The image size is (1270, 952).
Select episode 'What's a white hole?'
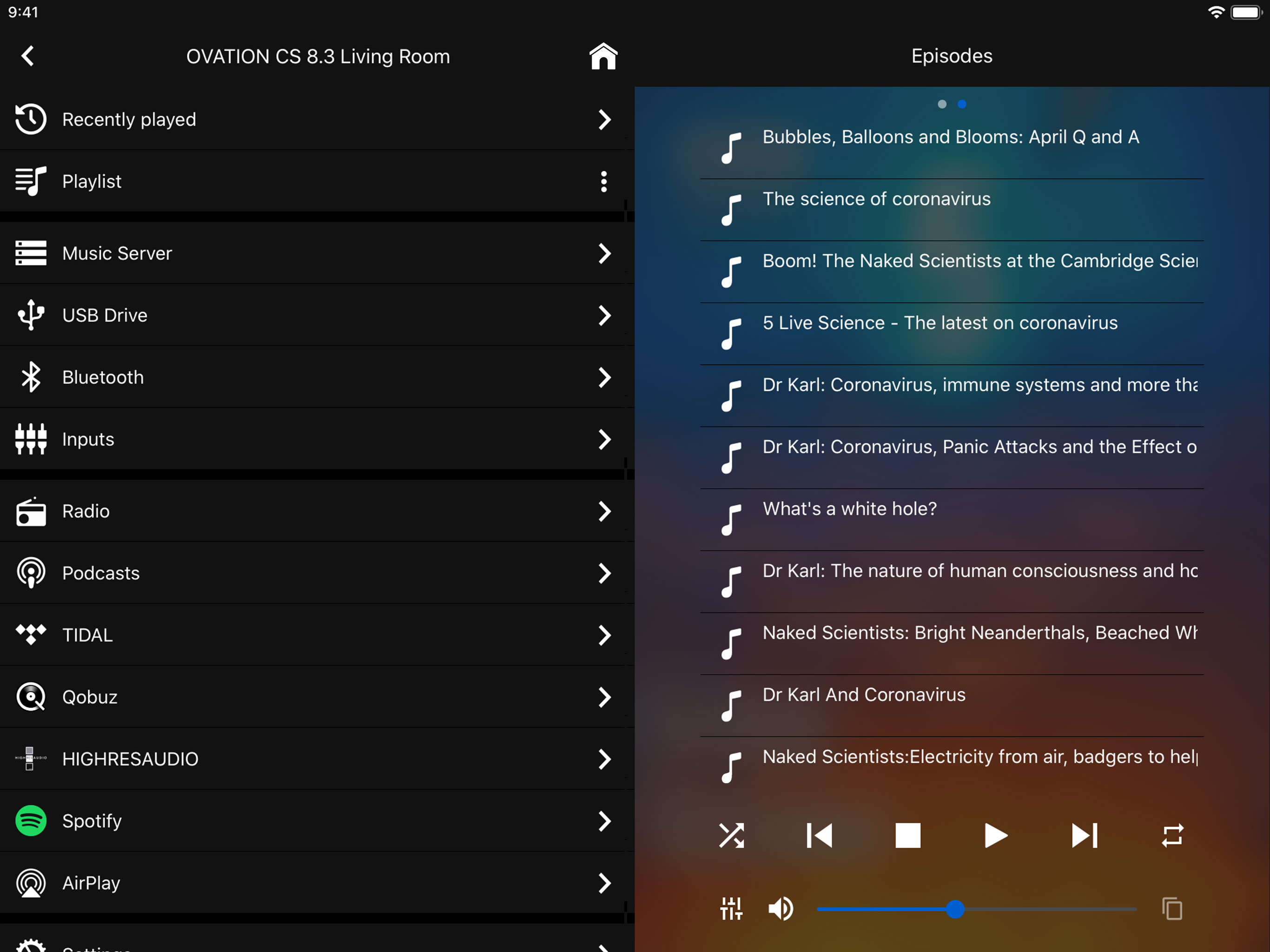(849, 509)
